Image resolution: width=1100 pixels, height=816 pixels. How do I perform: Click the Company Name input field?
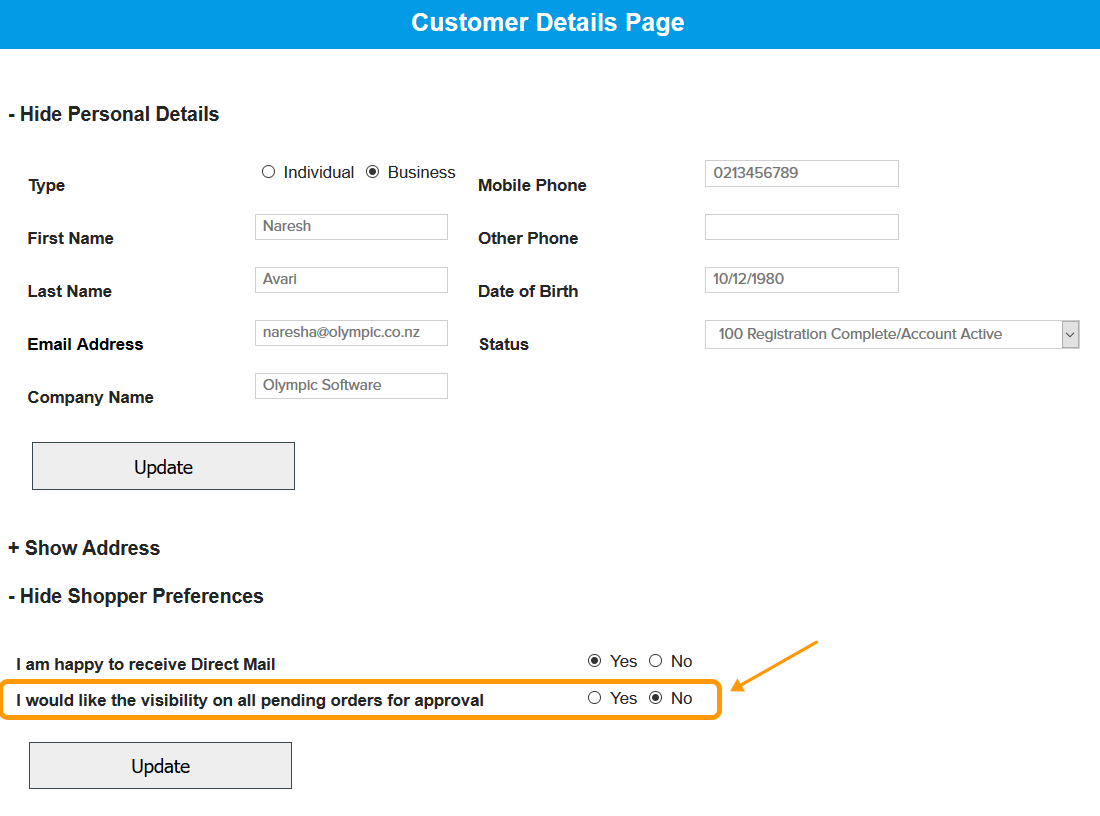click(351, 385)
